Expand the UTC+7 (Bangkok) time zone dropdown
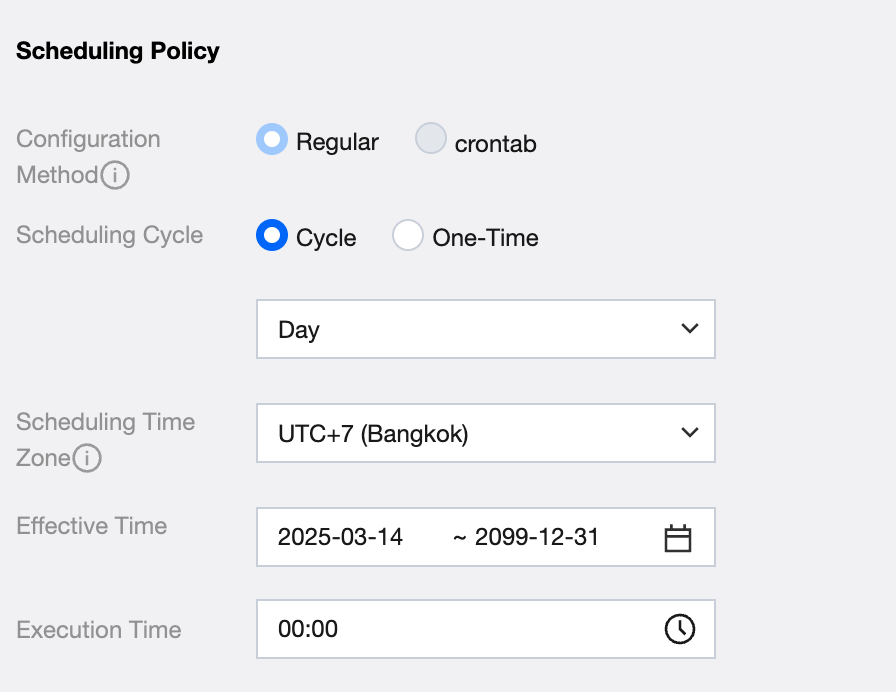 485,433
